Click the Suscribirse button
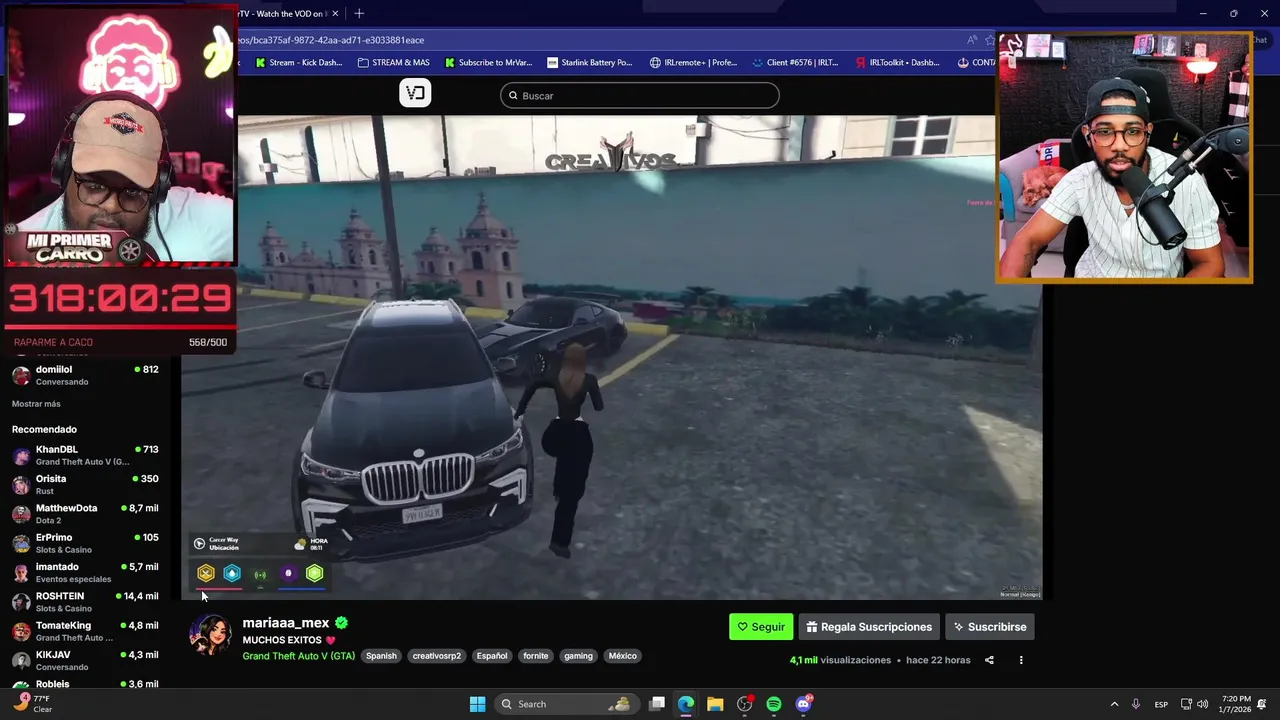Screen dimensions: 1280x720 990,627
